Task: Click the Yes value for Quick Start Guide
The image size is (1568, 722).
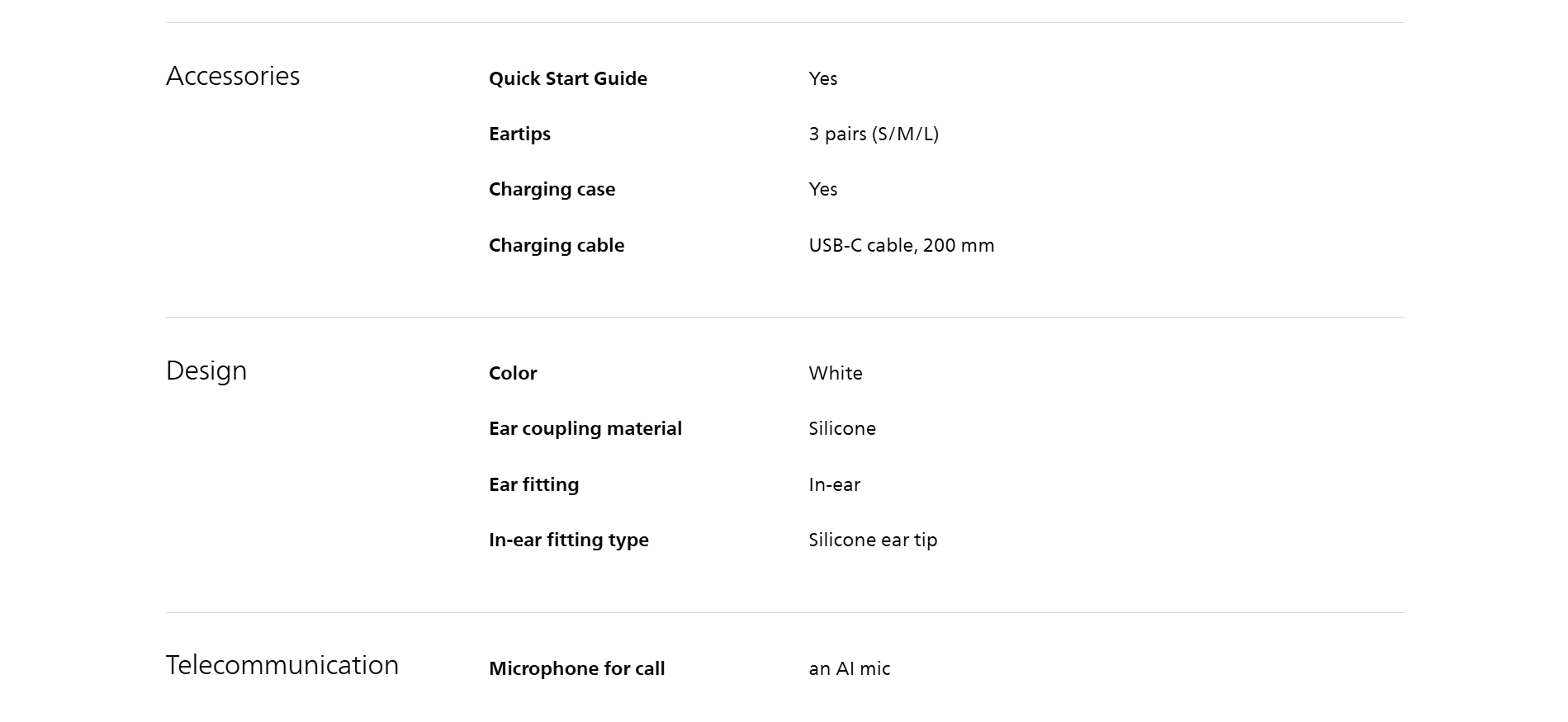Action: [x=823, y=78]
